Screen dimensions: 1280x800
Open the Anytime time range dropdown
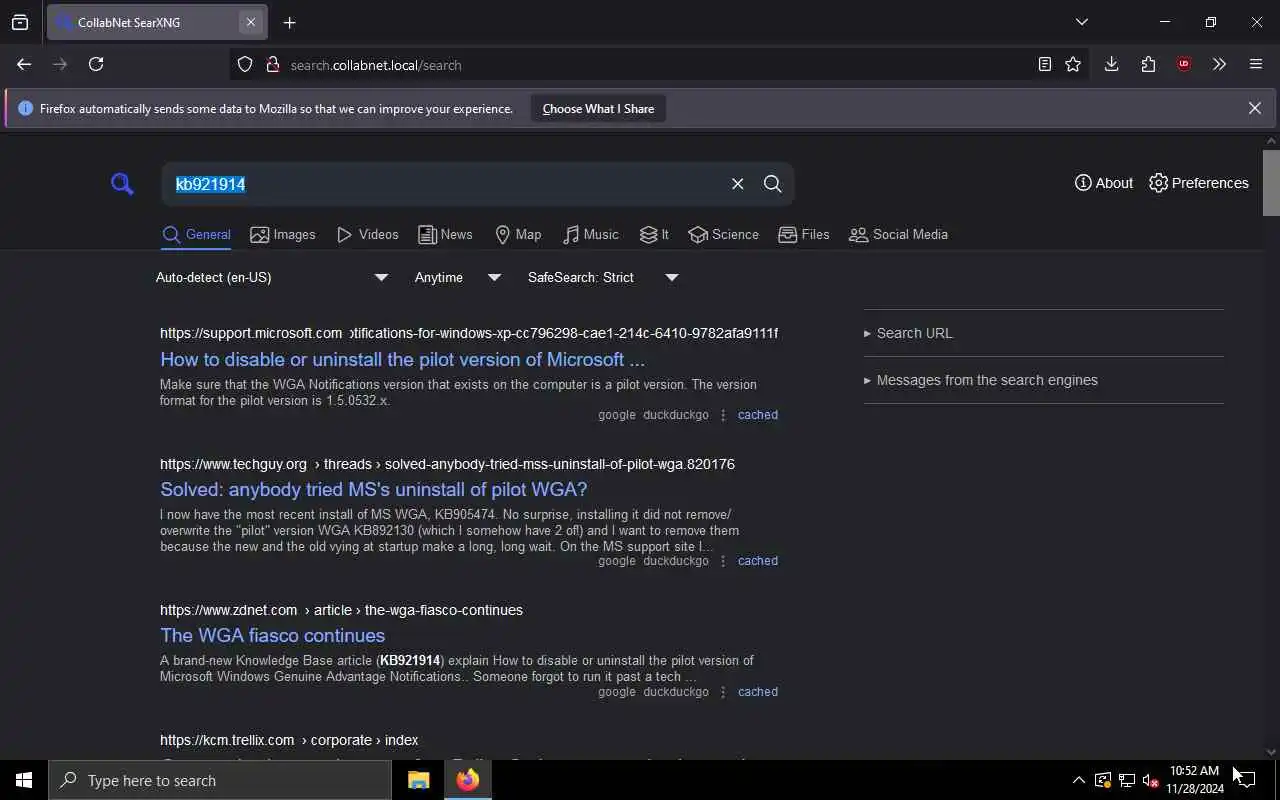(458, 277)
